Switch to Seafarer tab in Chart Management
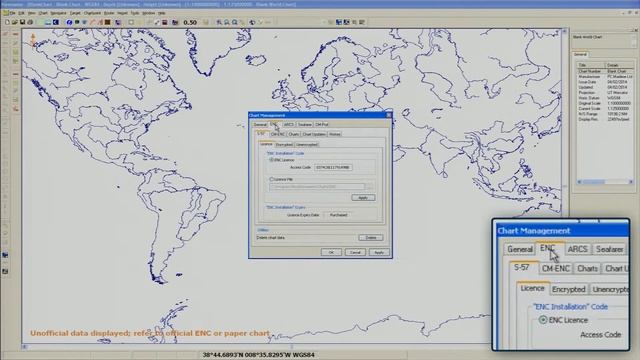The height and width of the screenshot is (360, 640). coord(304,124)
